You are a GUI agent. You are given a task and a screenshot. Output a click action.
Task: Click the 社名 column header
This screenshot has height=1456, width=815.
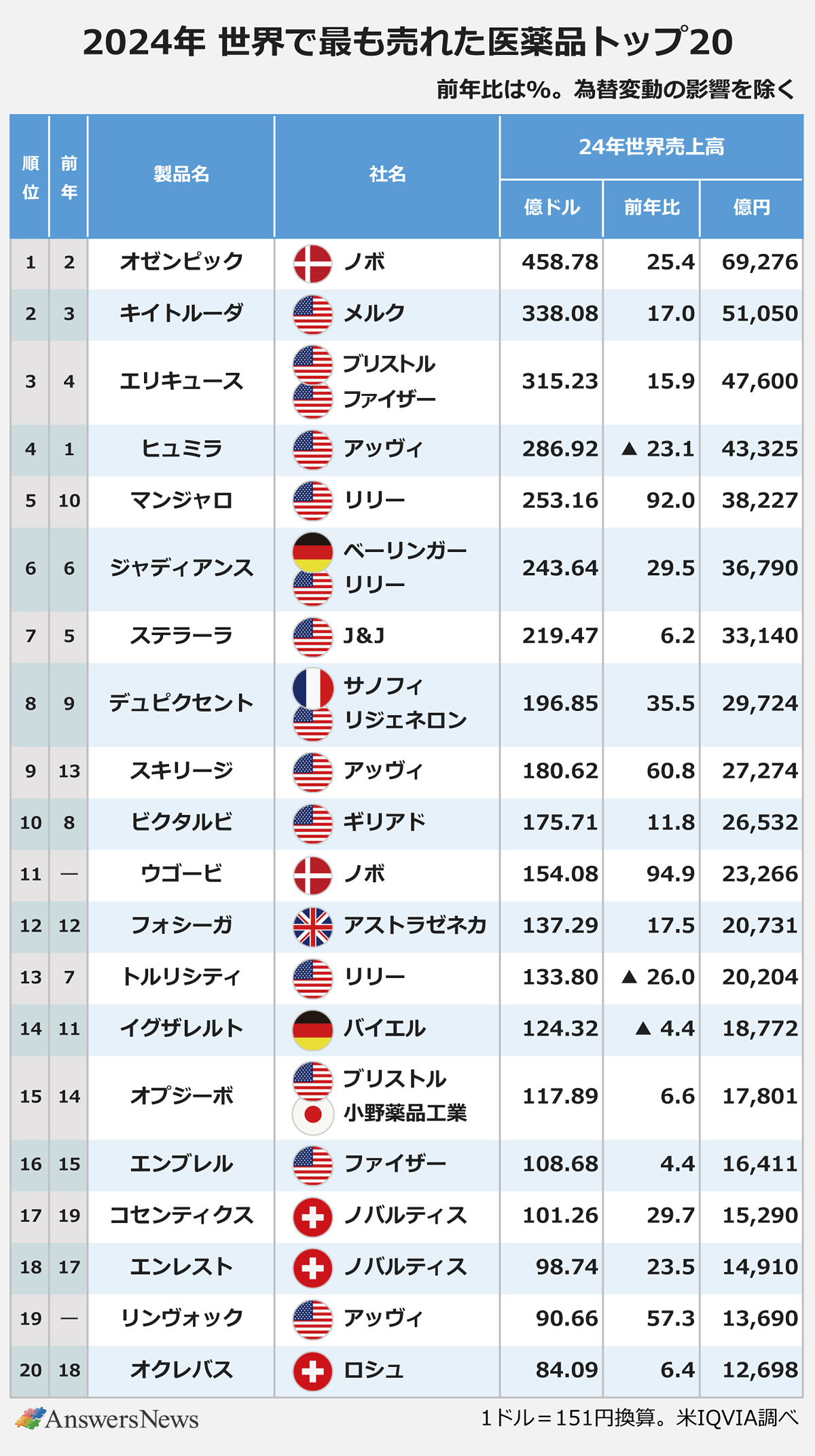coord(387,175)
